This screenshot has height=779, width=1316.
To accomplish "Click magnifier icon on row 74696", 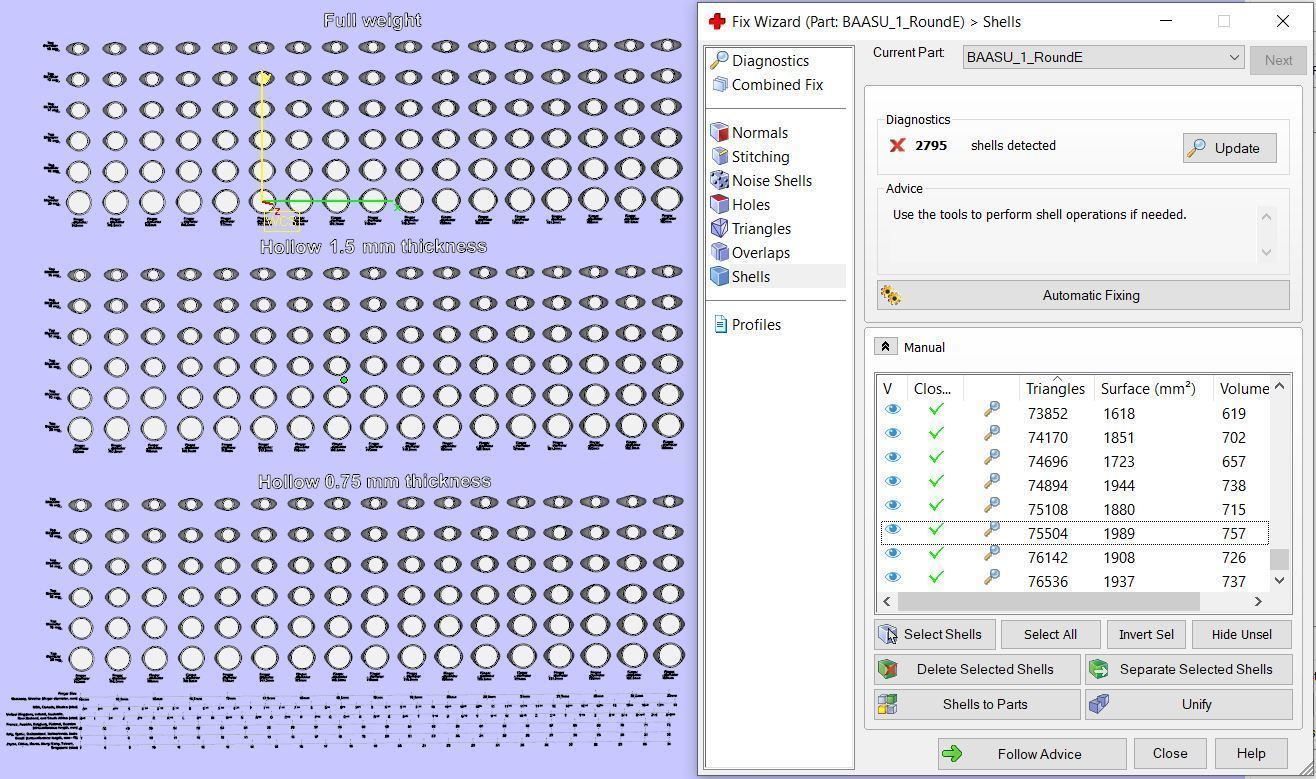I will tap(991, 457).
